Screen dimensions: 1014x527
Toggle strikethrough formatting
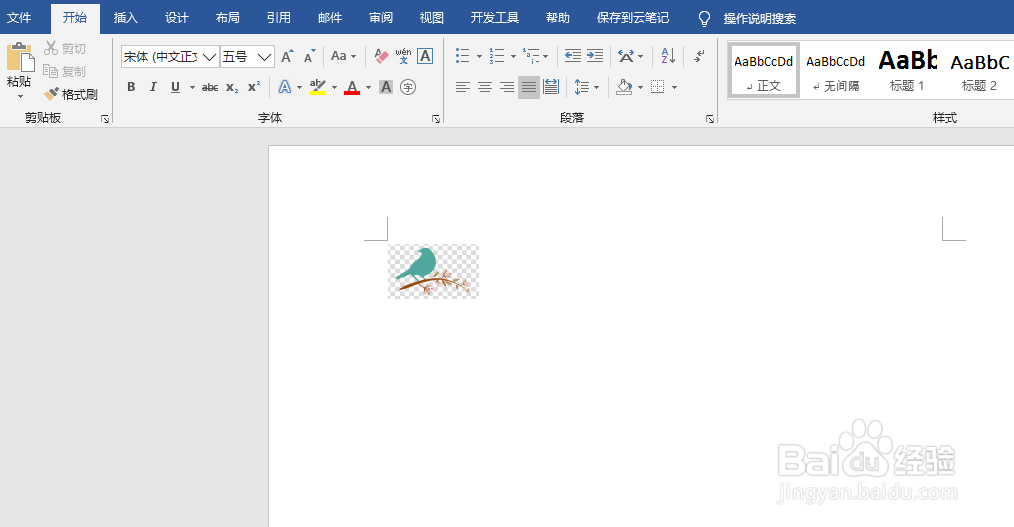tap(210, 87)
